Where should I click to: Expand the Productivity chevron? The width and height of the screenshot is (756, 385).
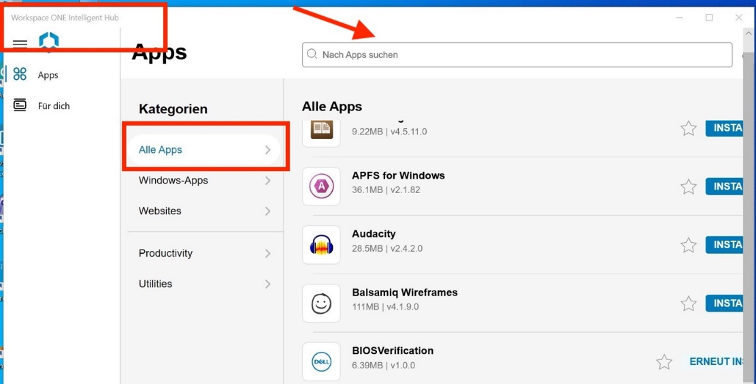[268, 253]
